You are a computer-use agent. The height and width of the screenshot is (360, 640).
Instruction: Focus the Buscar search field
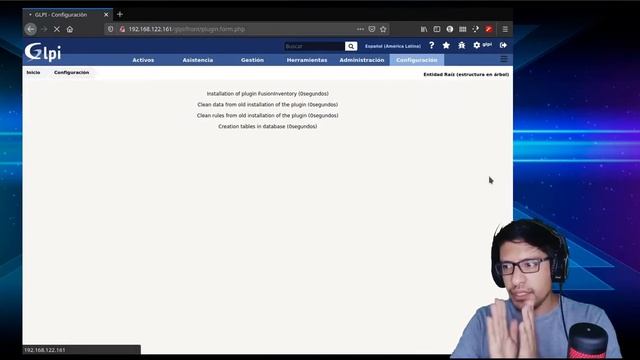coord(314,46)
